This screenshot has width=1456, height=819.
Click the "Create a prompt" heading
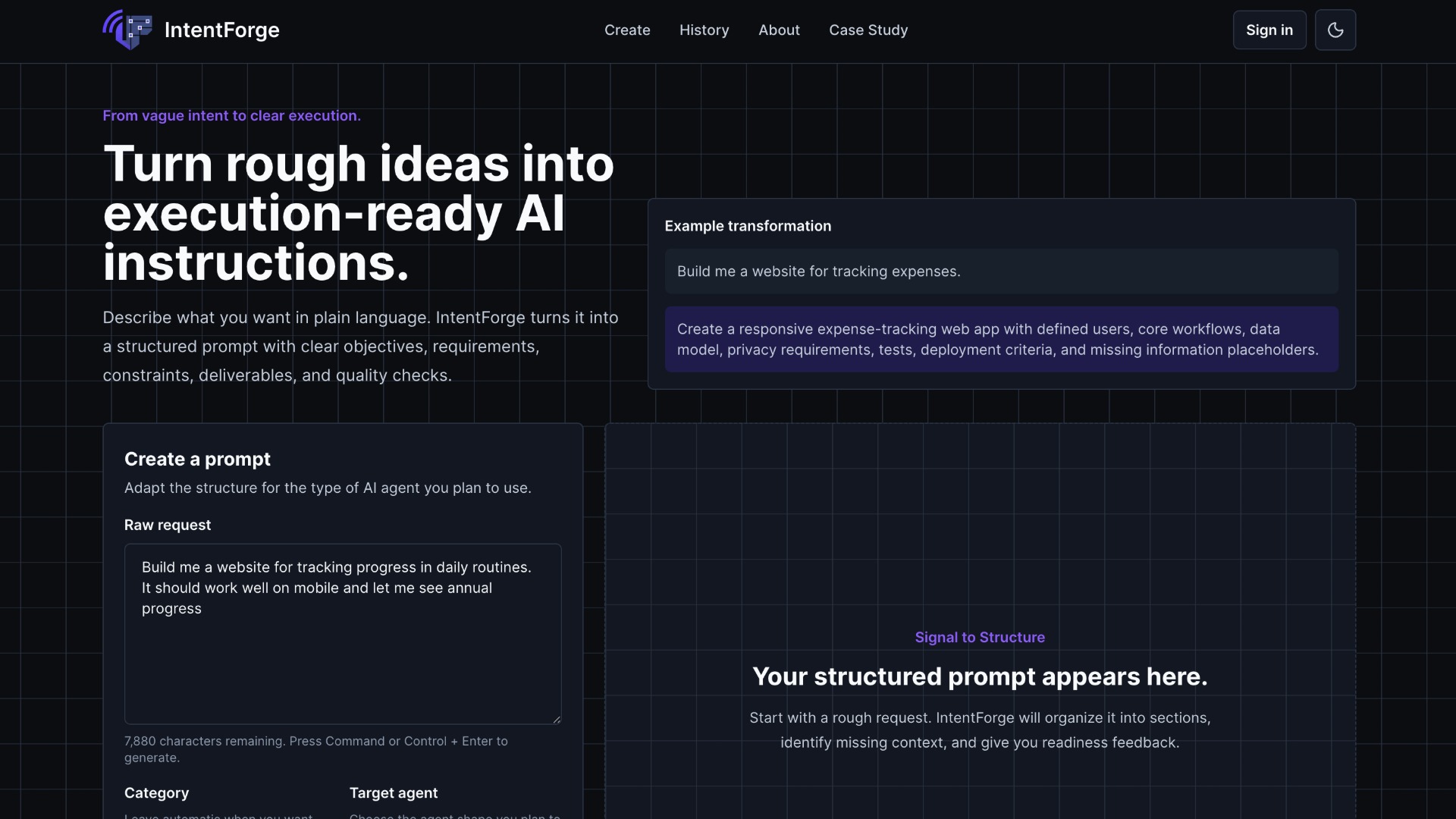coord(197,459)
